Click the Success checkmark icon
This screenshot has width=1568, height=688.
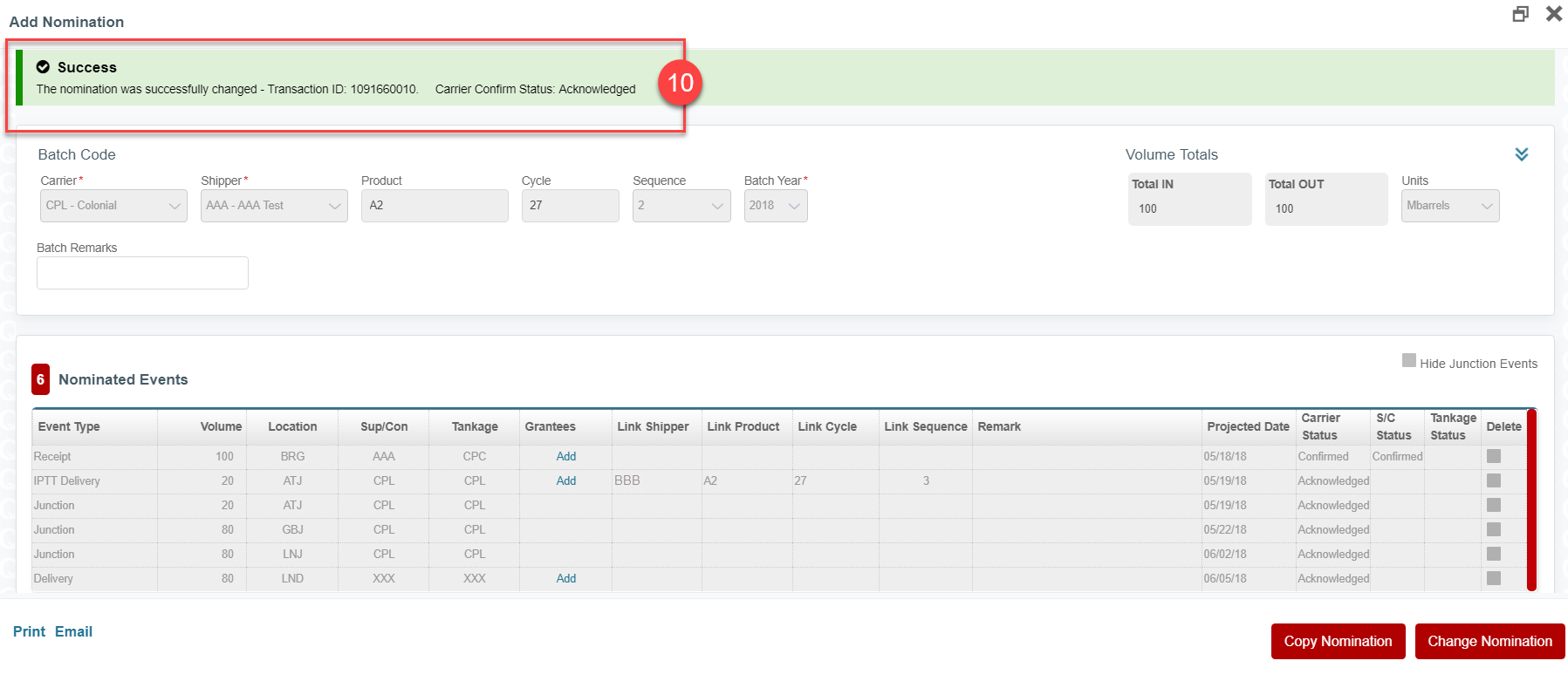pyautogui.click(x=43, y=67)
